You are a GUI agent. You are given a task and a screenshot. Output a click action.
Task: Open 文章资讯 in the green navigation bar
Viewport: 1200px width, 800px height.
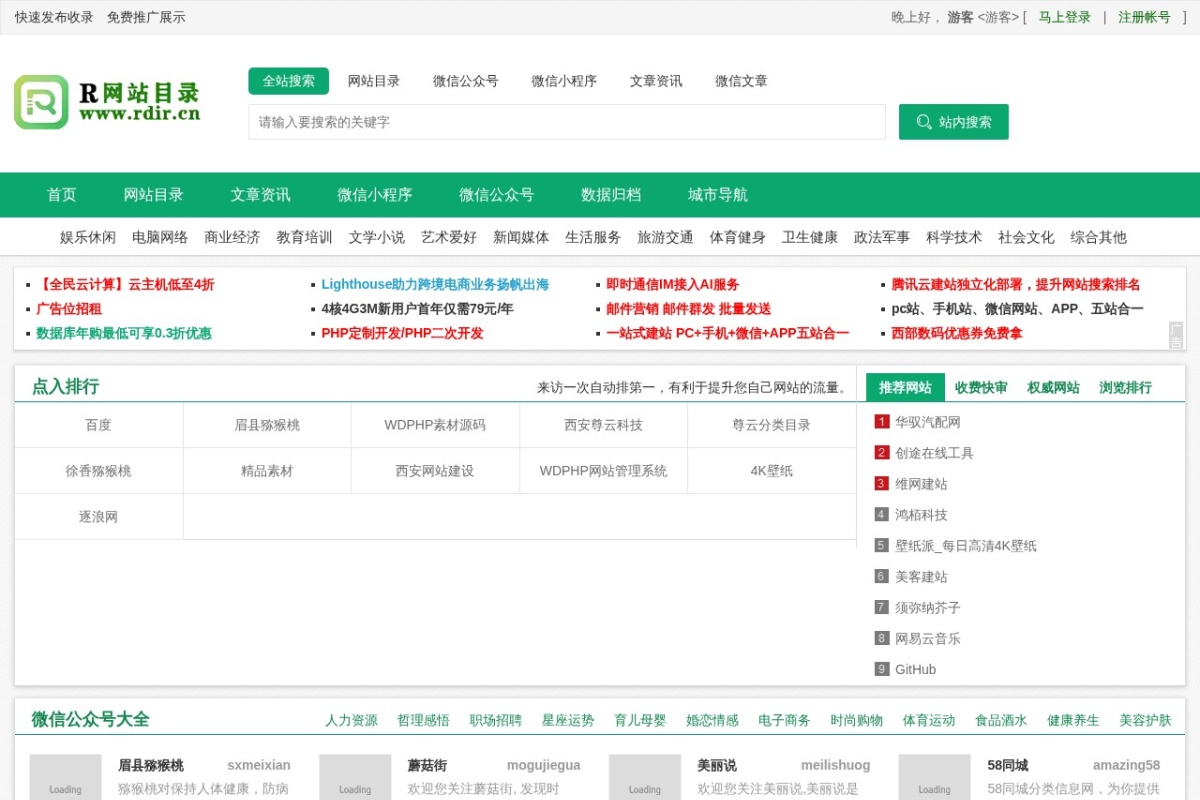(261, 195)
